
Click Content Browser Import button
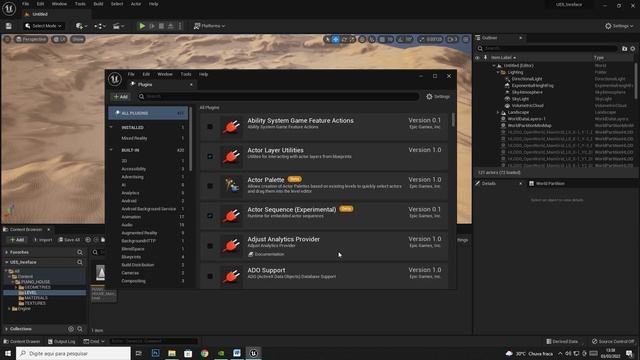click(x=43, y=240)
